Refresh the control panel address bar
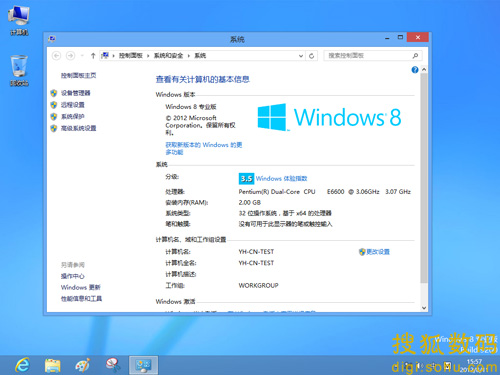Screen dimensions: 500x375 tap(311, 56)
